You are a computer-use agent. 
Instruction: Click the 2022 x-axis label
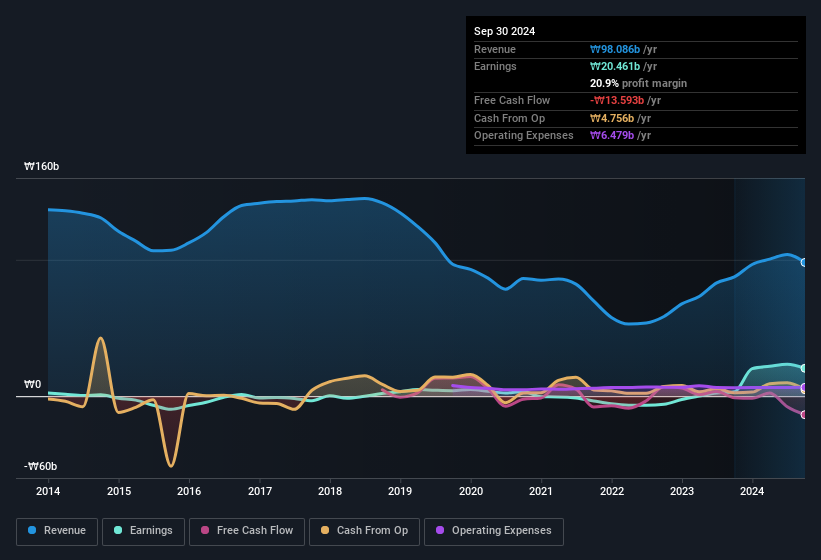pyautogui.click(x=612, y=491)
